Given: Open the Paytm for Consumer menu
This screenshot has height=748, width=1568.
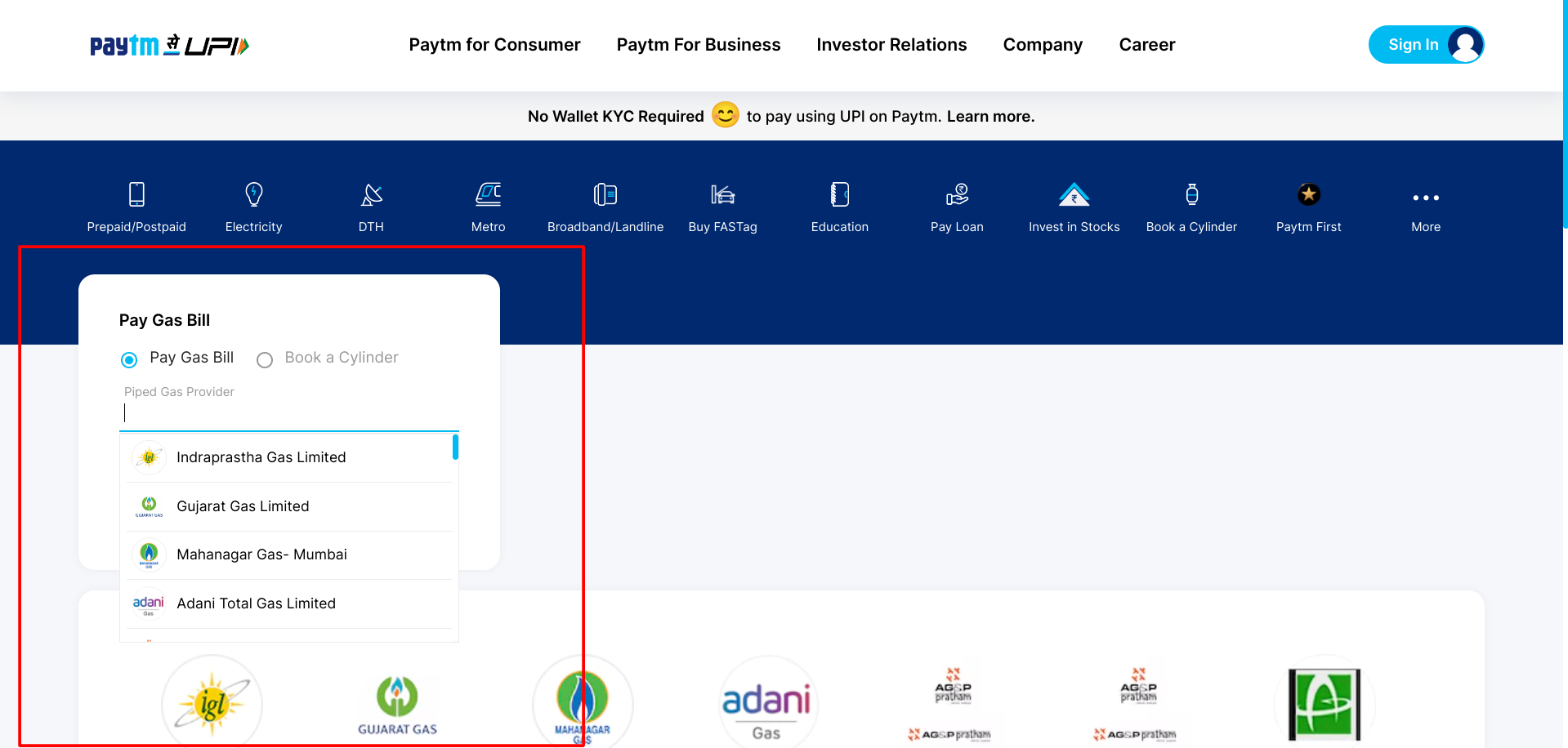Looking at the screenshot, I should pos(494,45).
